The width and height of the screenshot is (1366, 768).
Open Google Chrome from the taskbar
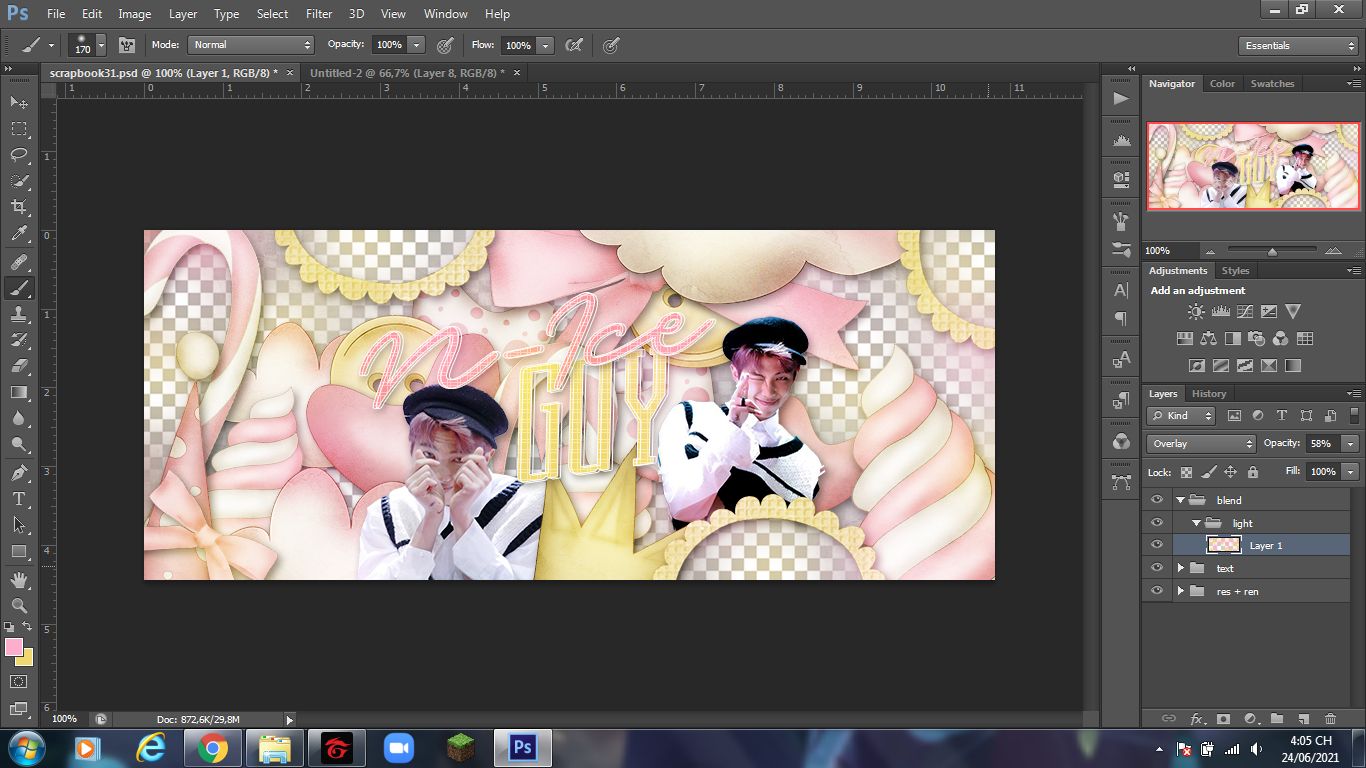[212, 748]
